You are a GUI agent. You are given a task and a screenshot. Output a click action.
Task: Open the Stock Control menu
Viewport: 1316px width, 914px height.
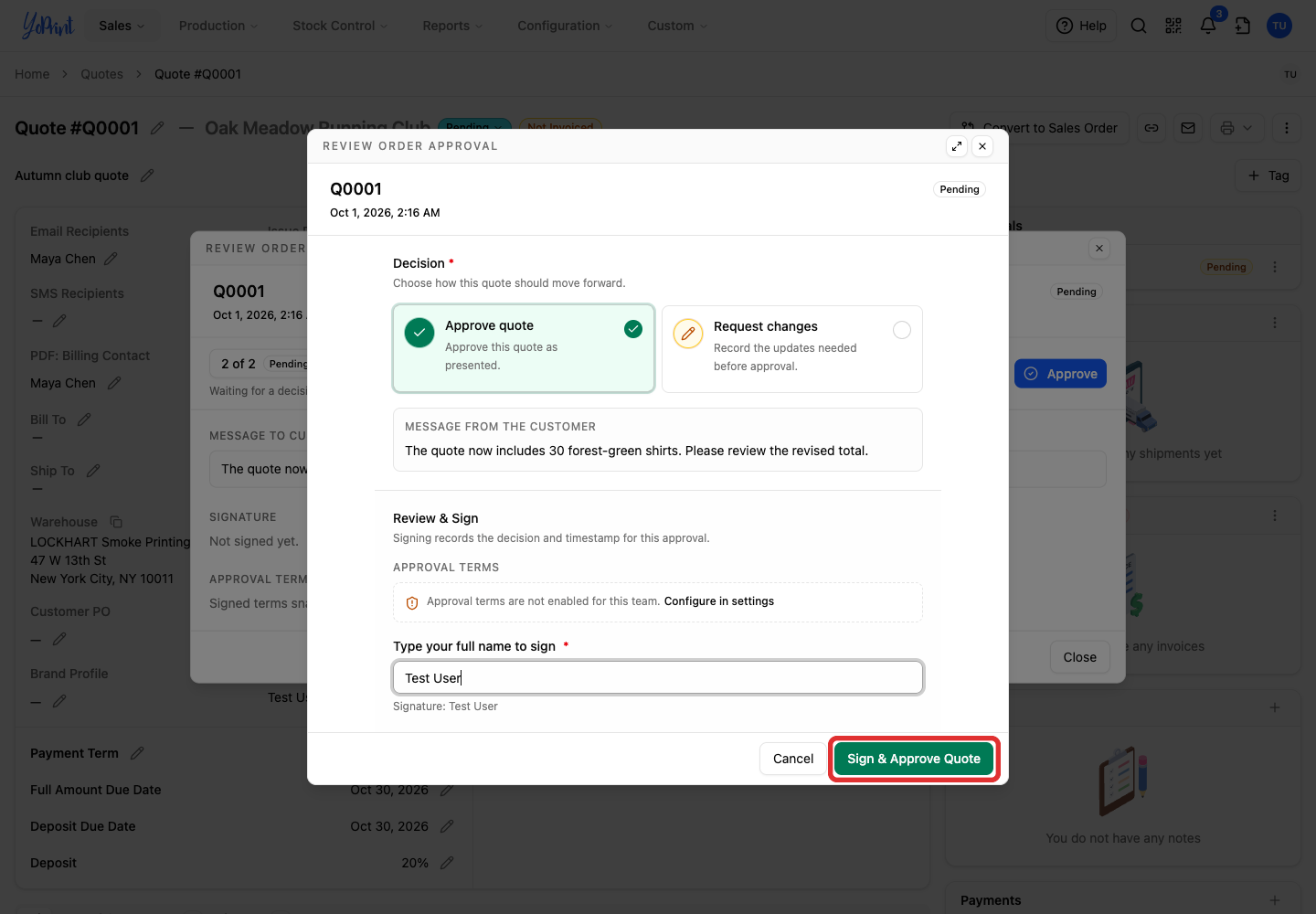[x=340, y=26]
